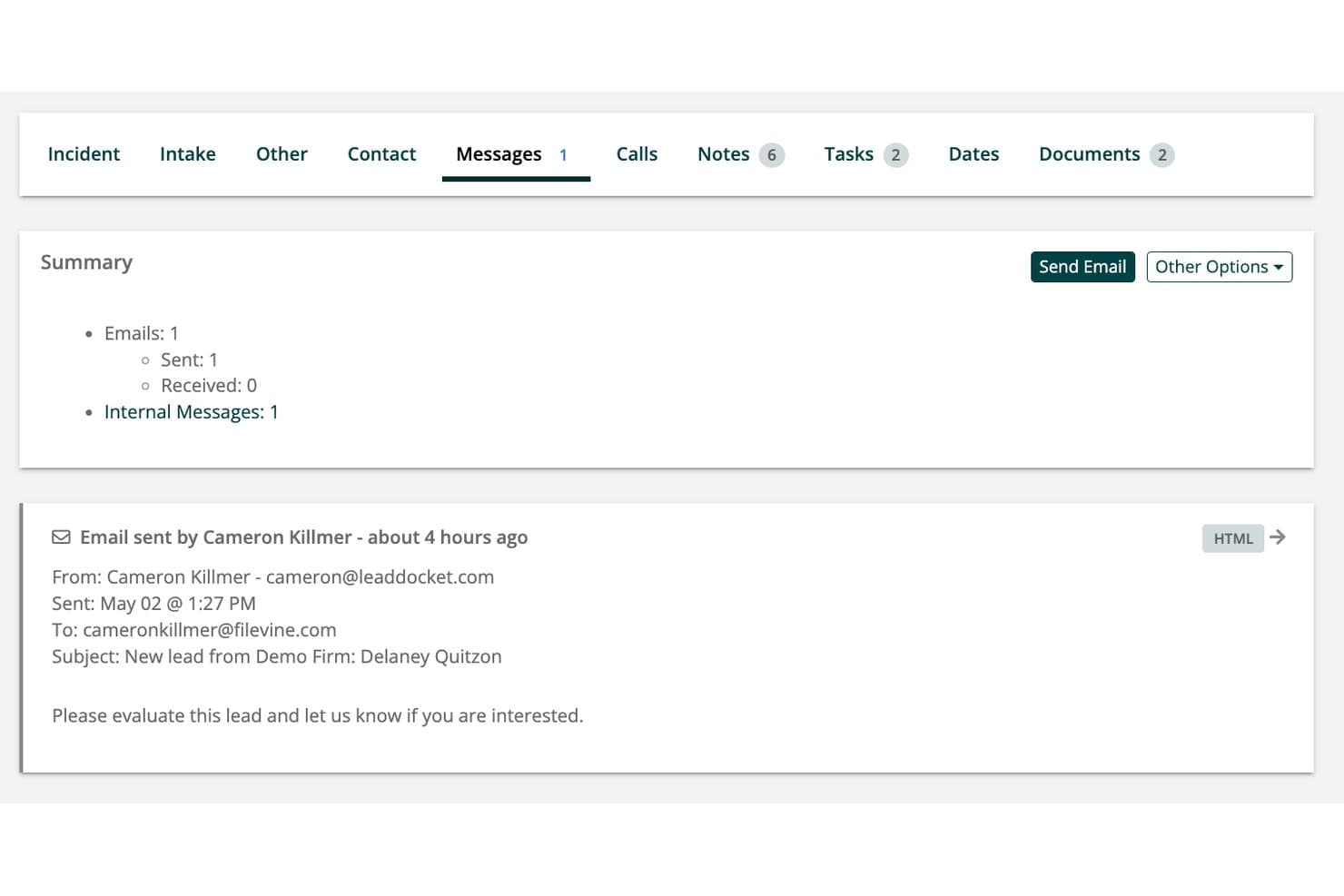1344x896 pixels.
Task: Open the Calls tab
Action: pyautogui.click(x=637, y=154)
